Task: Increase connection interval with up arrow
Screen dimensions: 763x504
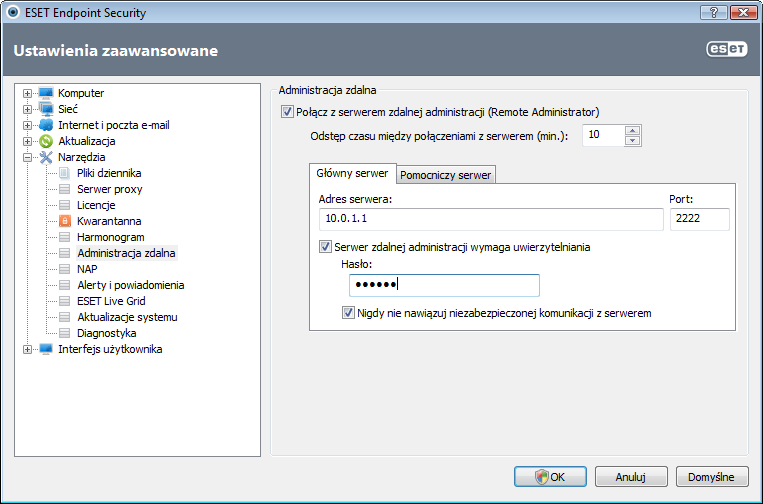Action: (632, 130)
